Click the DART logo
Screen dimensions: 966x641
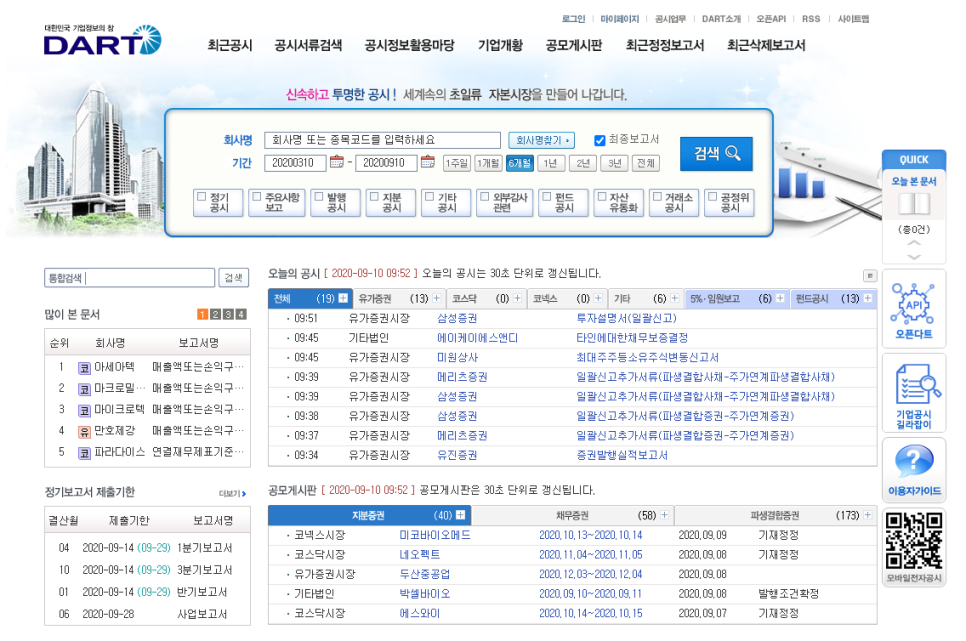click(x=102, y=40)
